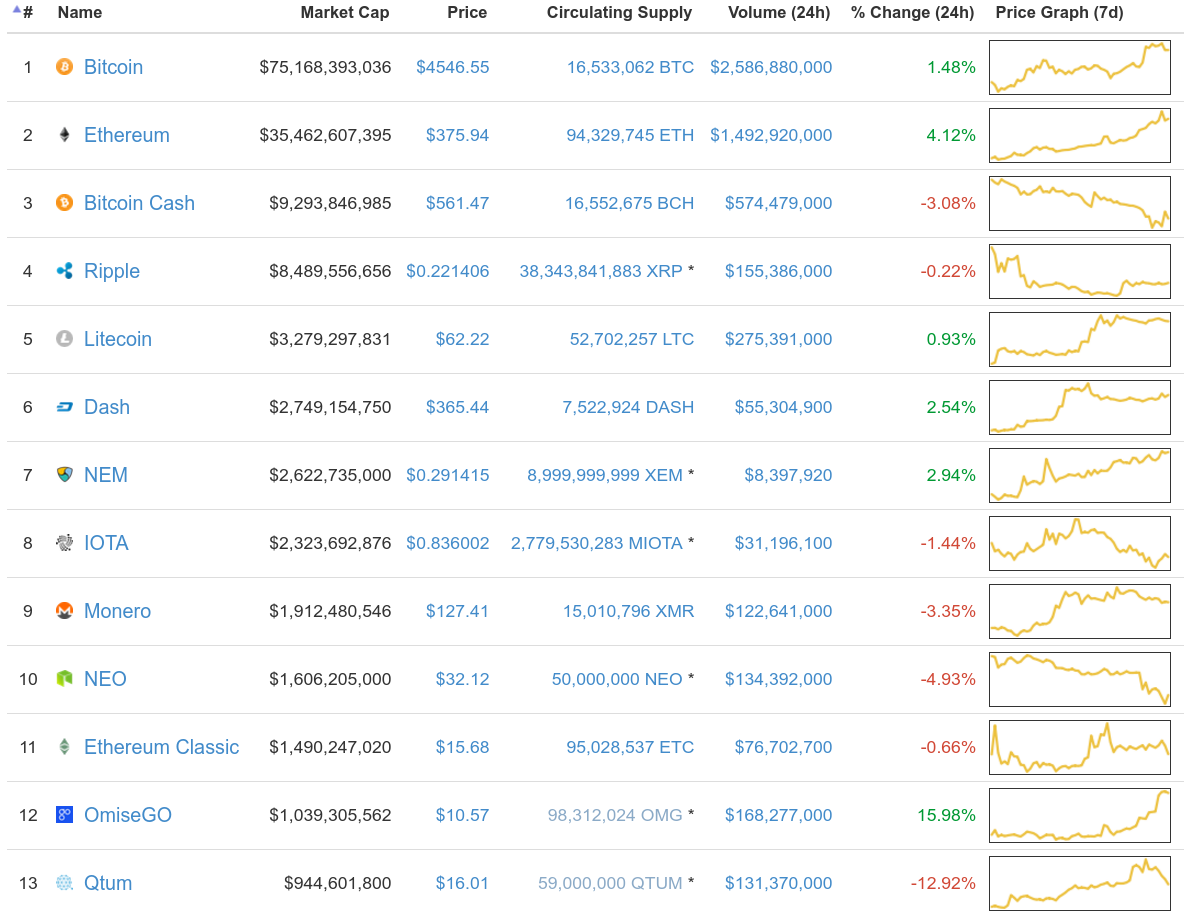This screenshot has width=1189, height=914.
Task: Click OmiseGO supply 98,312,024 OMG
Action: point(615,815)
